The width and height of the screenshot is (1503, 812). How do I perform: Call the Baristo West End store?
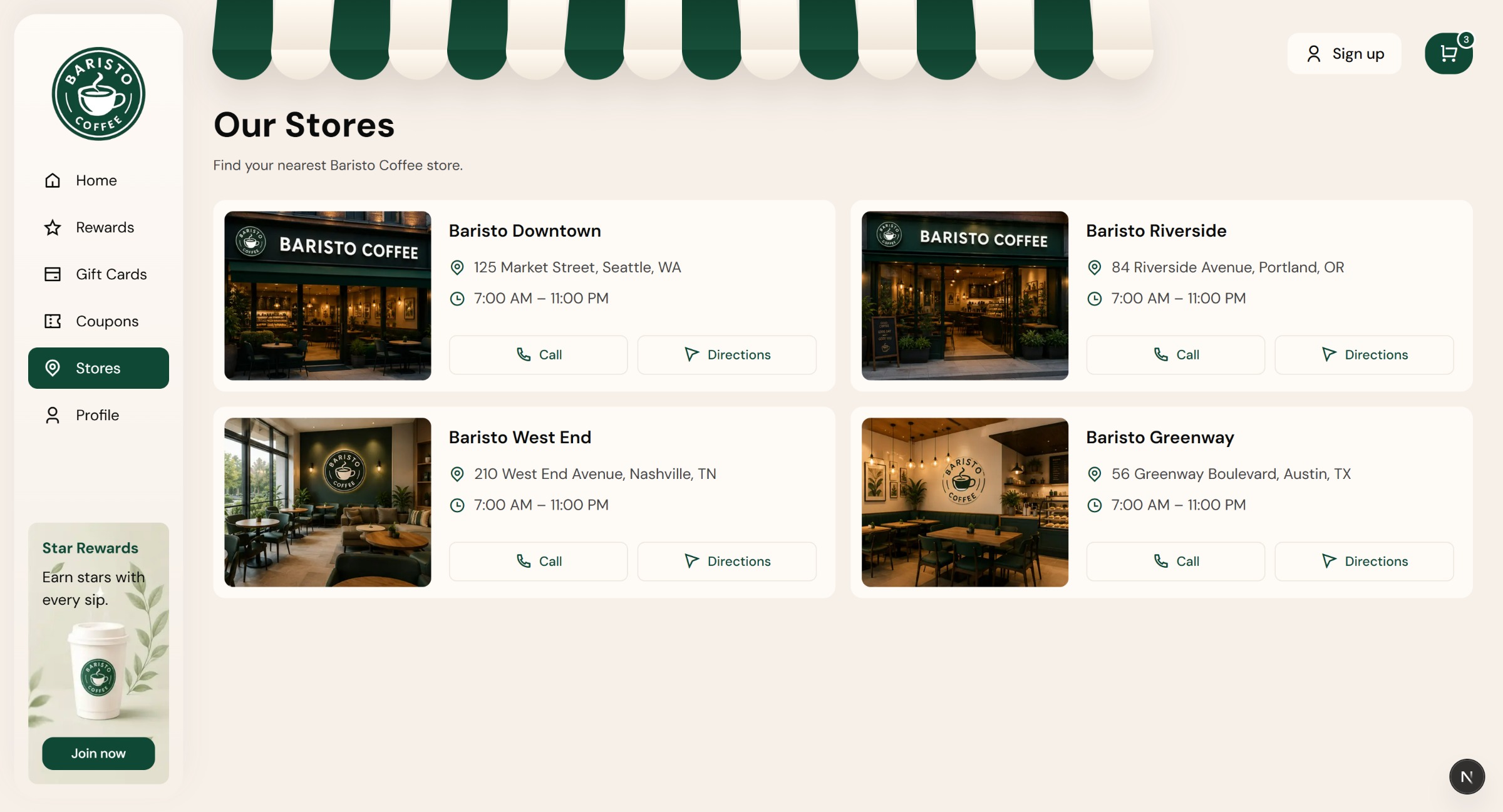(538, 562)
